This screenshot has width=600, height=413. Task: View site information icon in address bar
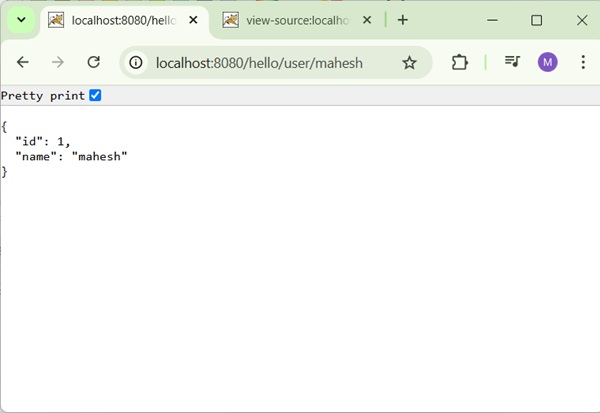click(136, 62)
